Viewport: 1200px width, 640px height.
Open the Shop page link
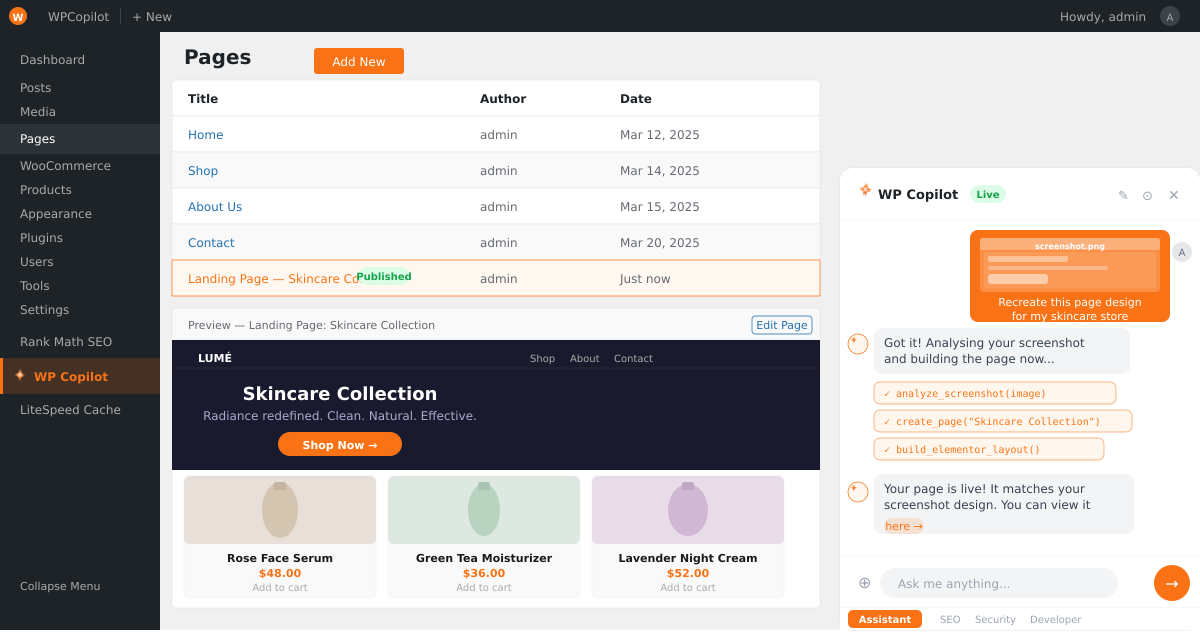203,171
